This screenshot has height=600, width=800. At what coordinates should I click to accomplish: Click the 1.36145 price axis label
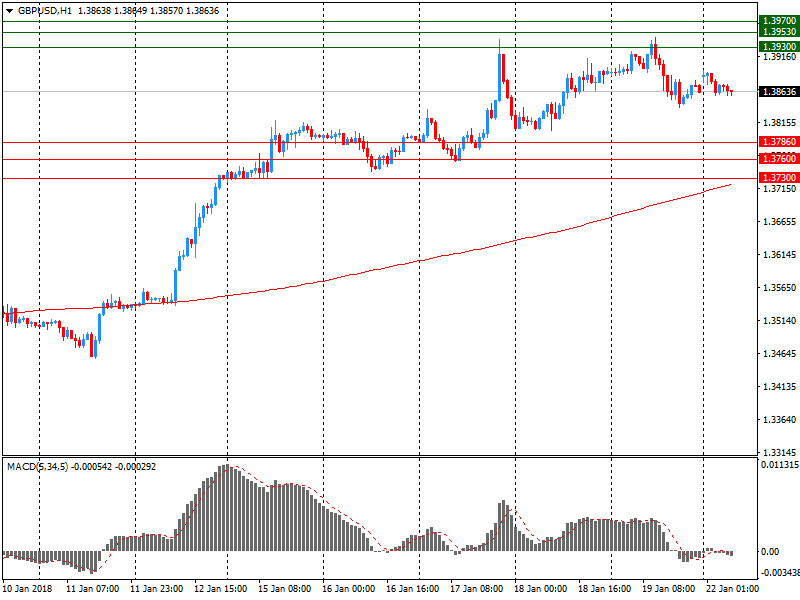pyautogui.click(x=779, y=255)
